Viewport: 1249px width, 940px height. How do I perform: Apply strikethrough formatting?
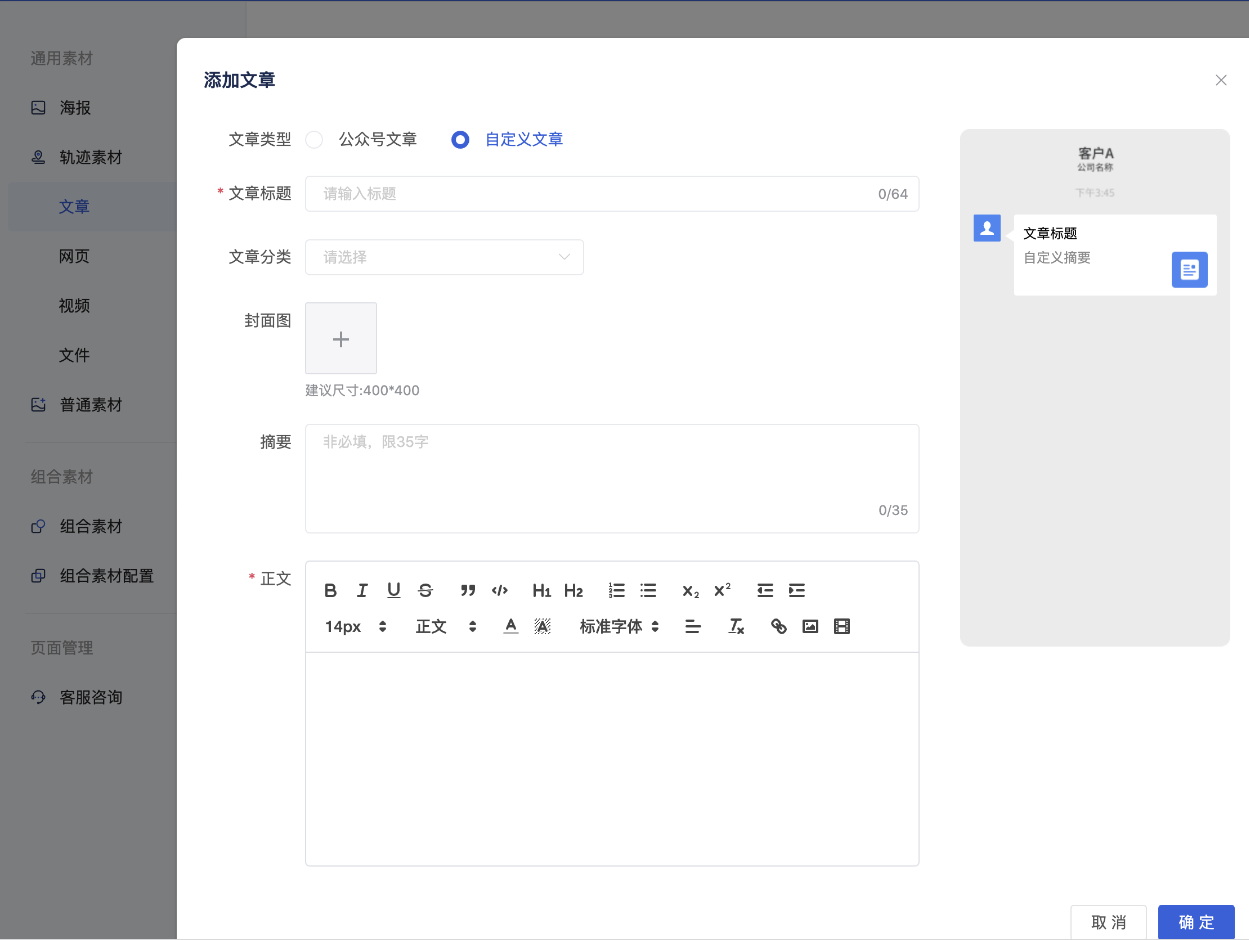[x=425, y=590]
